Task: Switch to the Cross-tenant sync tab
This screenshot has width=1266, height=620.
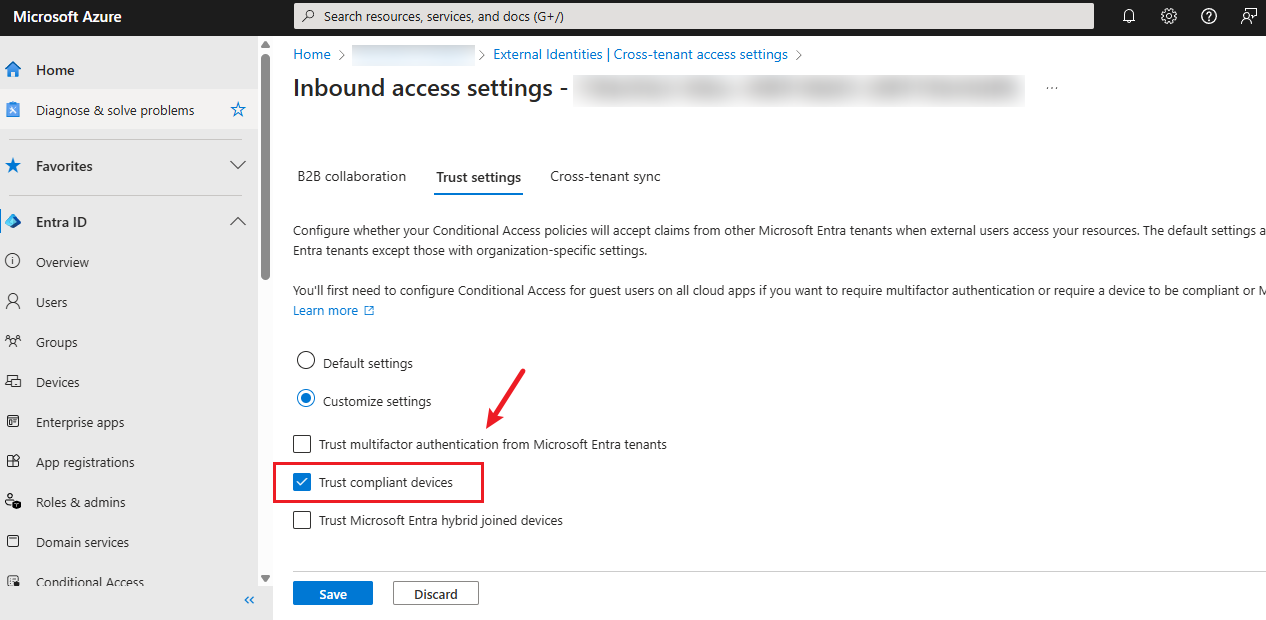Action: pyautogui.click(x=605, y=176)
